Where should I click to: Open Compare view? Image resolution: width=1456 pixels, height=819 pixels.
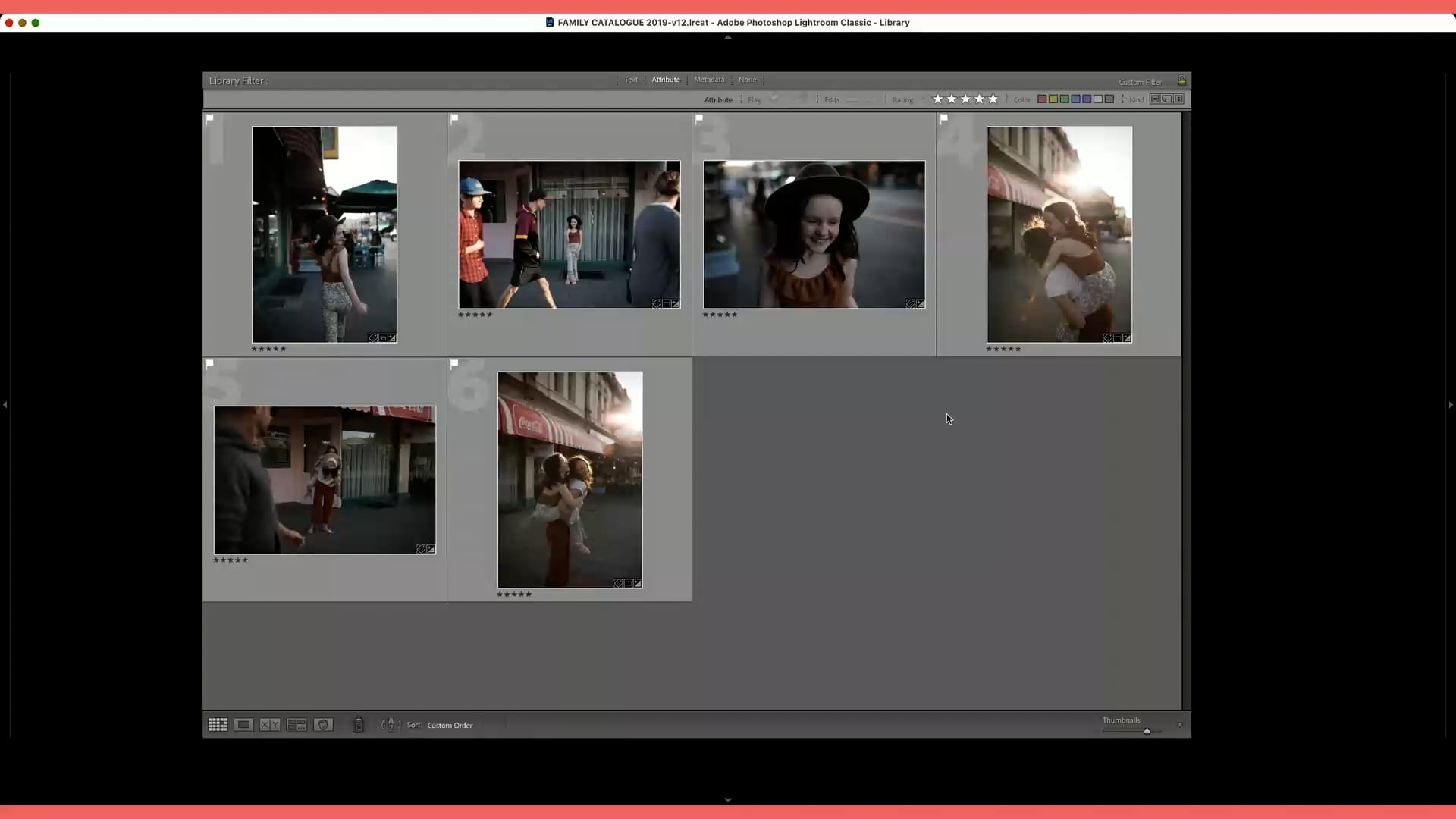[269, 724]
